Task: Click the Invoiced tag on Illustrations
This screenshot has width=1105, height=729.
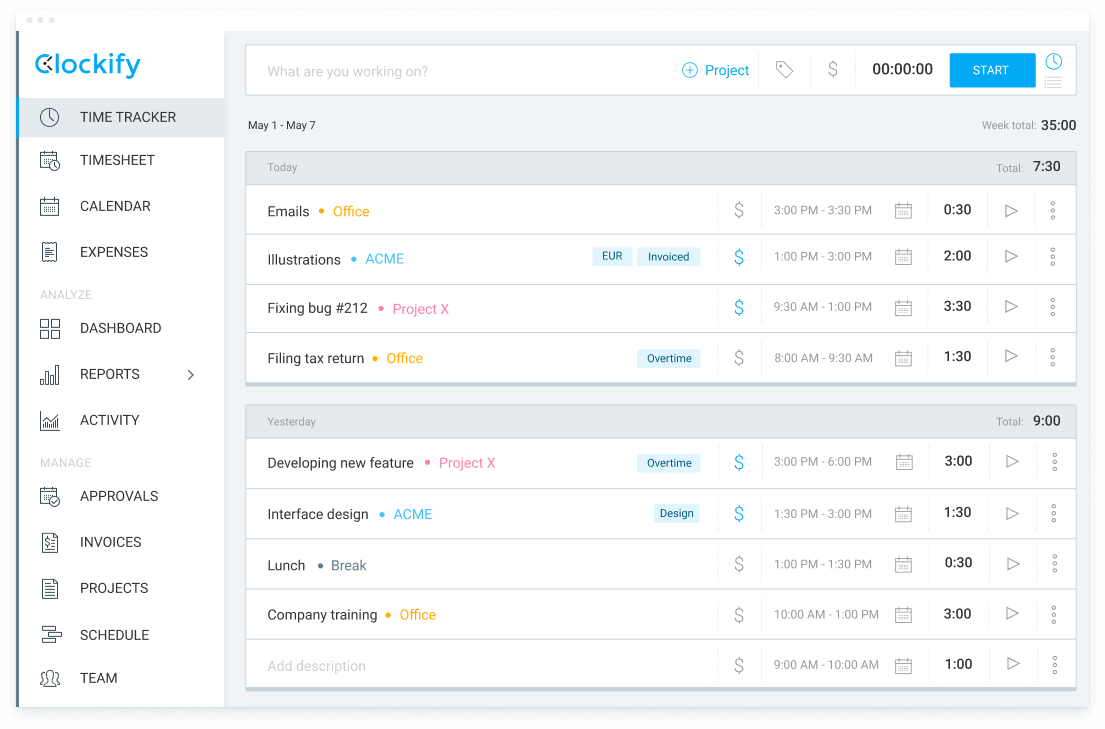Action: [669, 257]
